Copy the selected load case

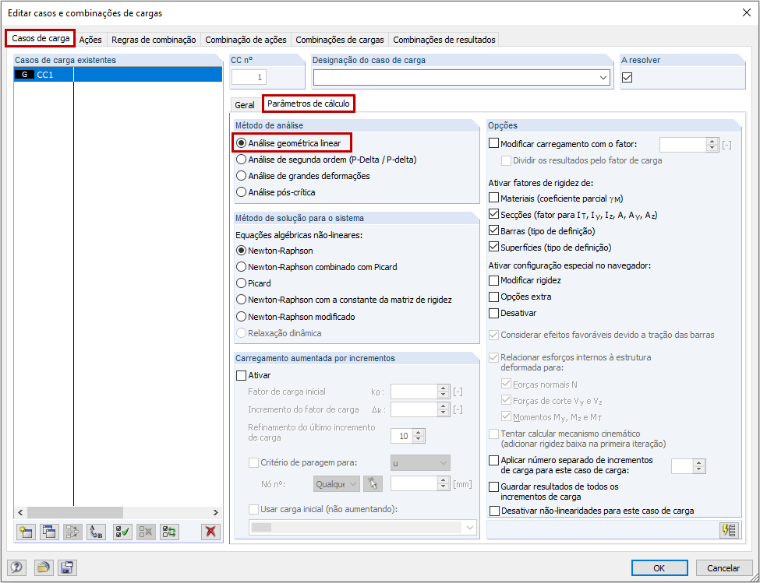(48, 532)
